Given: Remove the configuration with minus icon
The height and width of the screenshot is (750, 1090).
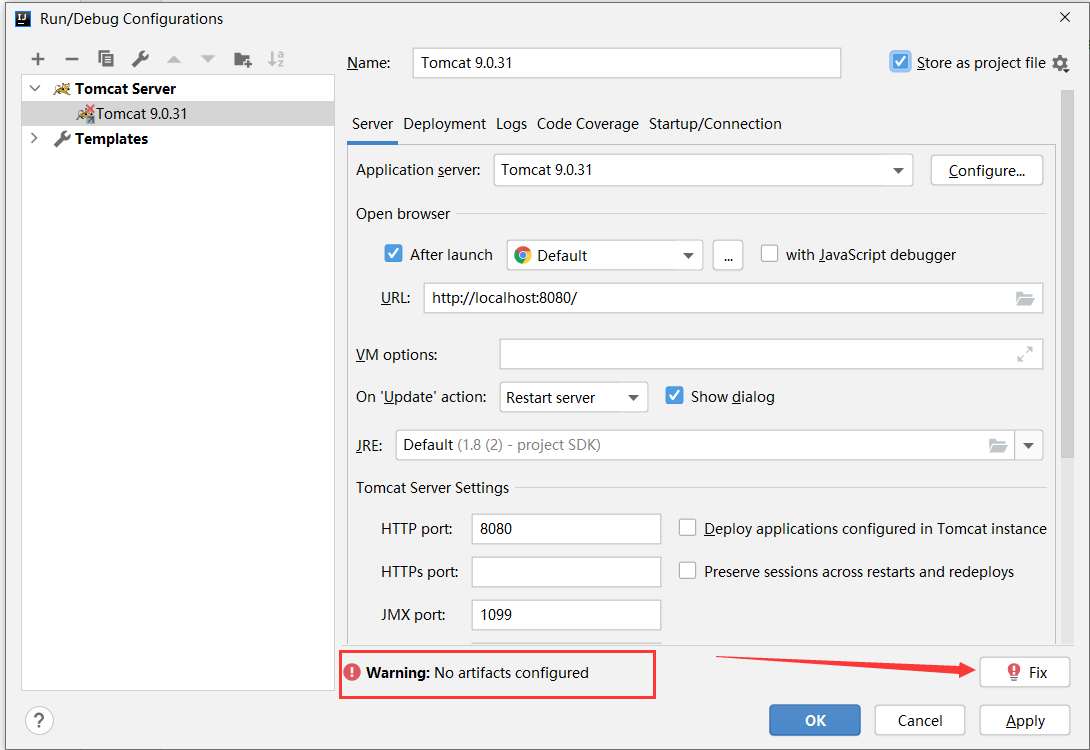Looking at the screenshot, I should point(72,59).
